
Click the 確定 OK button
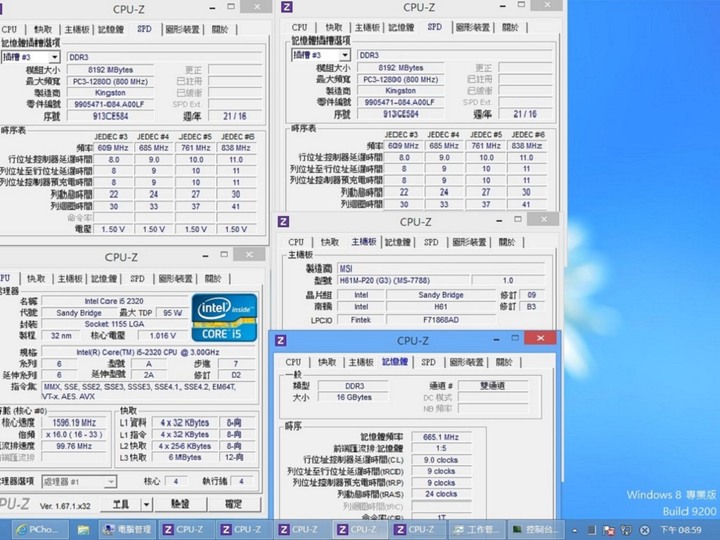pyautogui.click(x=234, y=504)
